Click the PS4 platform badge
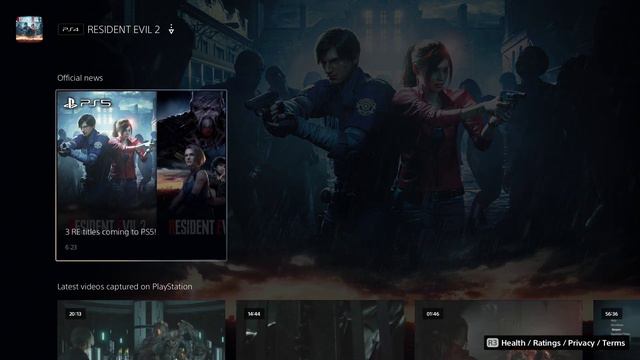This screenshot has width=640, height=360. [x=71, y=29]
